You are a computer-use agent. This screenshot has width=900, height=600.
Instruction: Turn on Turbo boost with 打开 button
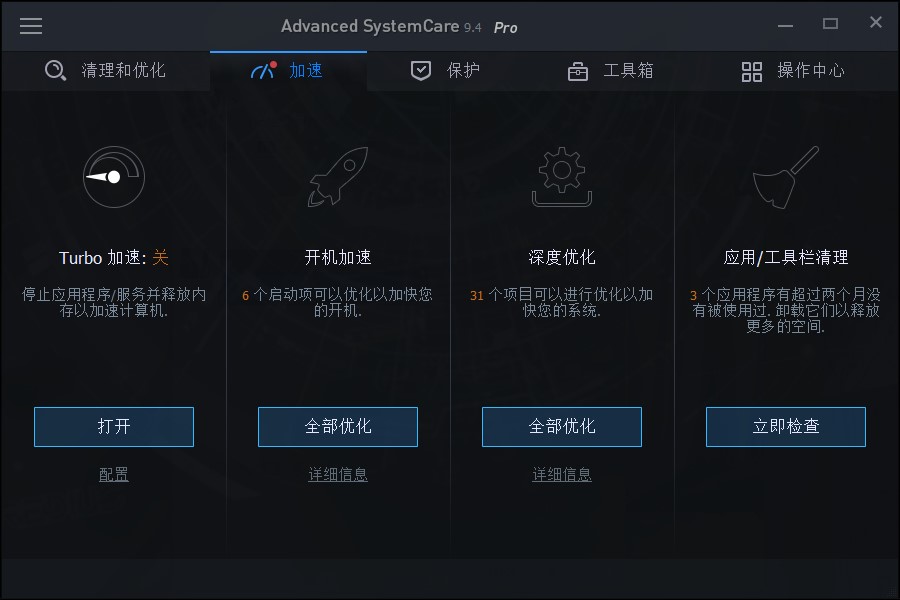pos(114,427)
